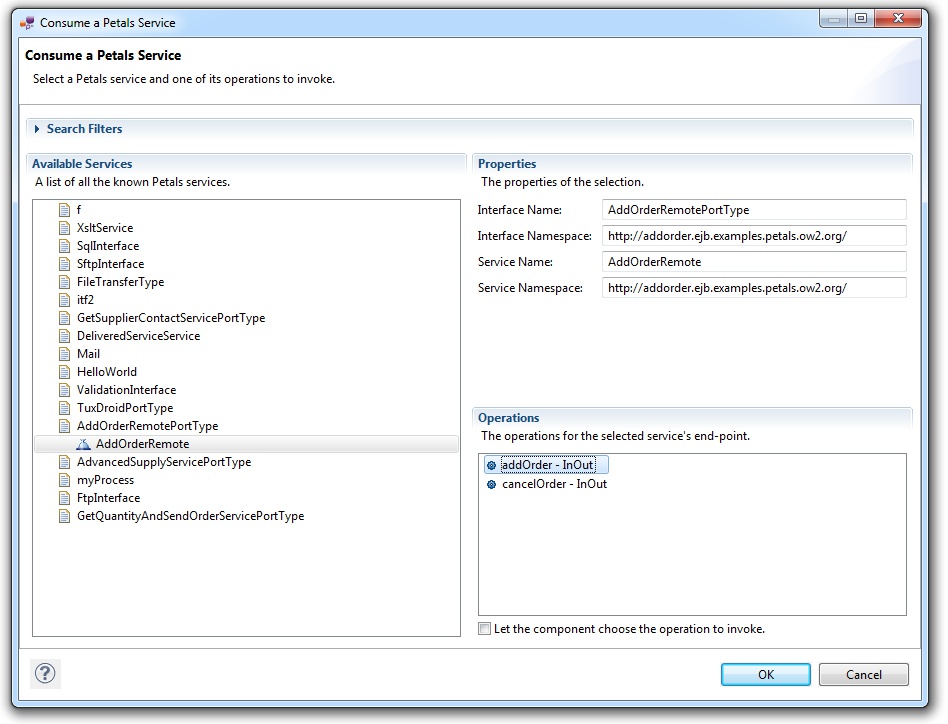Click the cancelOrder operation gear icon
This screenshot has height=724, width=948.
pyautogui.click(x=491, y=485)
